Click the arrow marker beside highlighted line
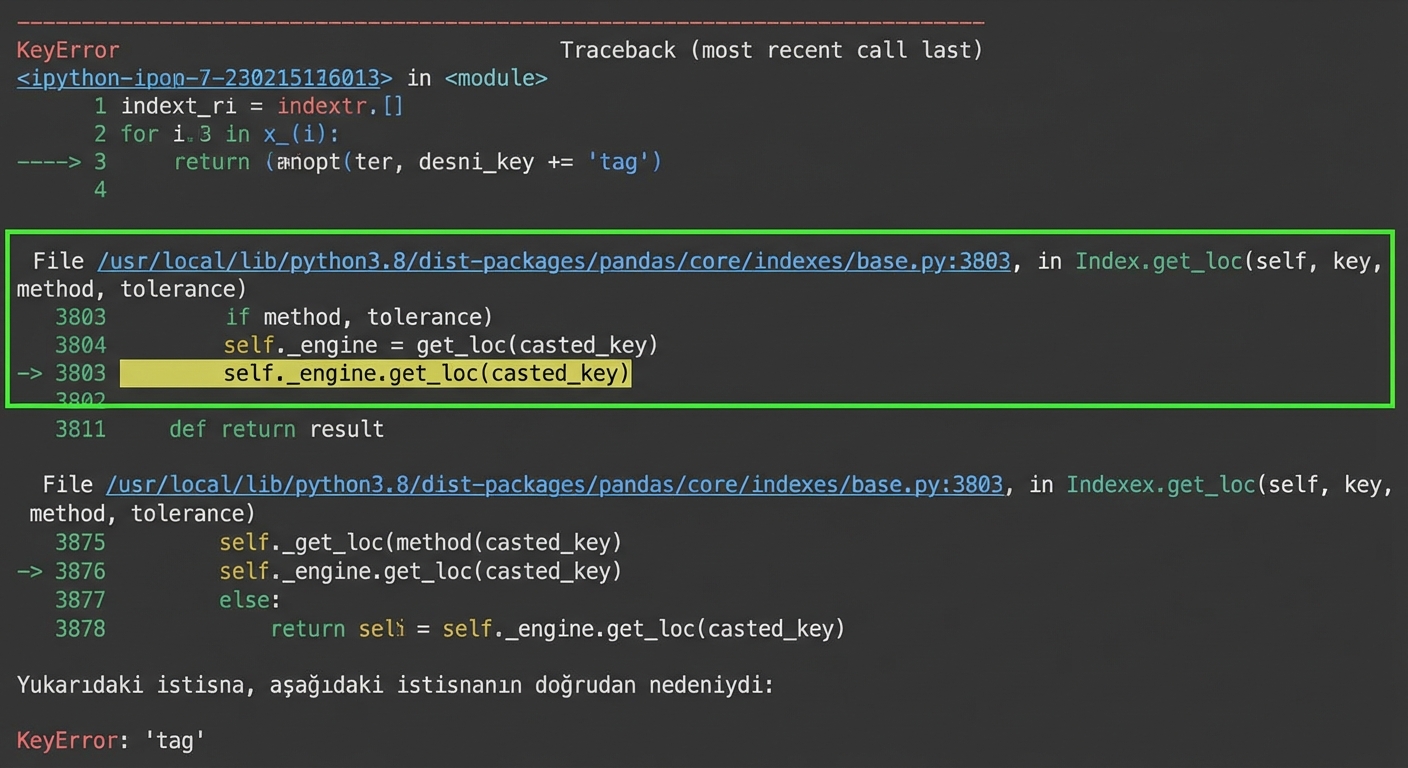 pos(30,373)
